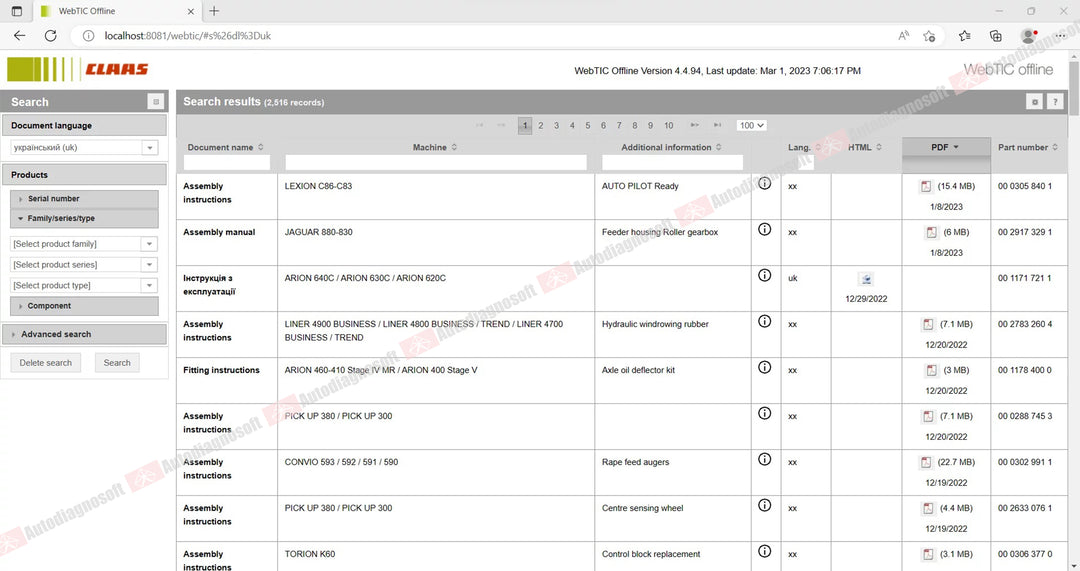The height and width of the screenshot is (571, 1080).
Task: Sort by Document name column
Action: (226, 147)
